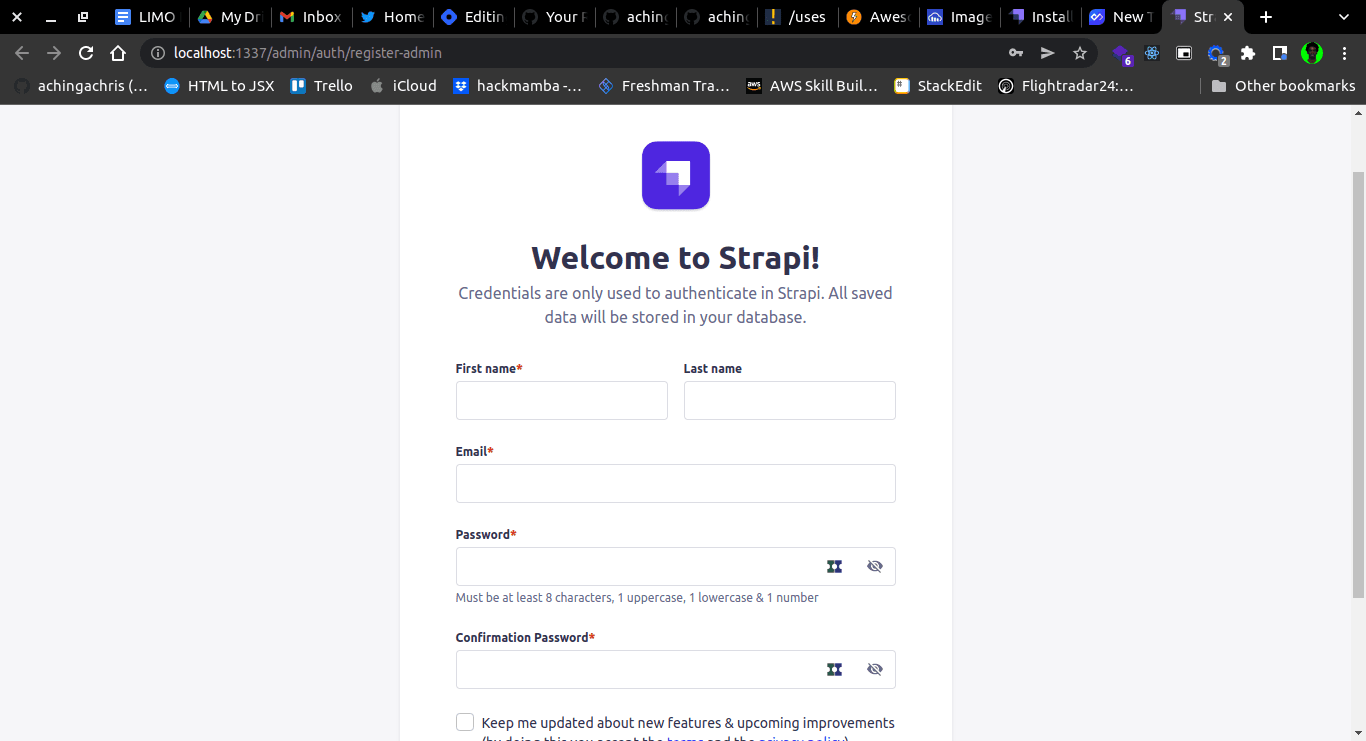Open purple extension with badge 6
The height and width of the screenshot is (741, 1366).
point(1121,54)
